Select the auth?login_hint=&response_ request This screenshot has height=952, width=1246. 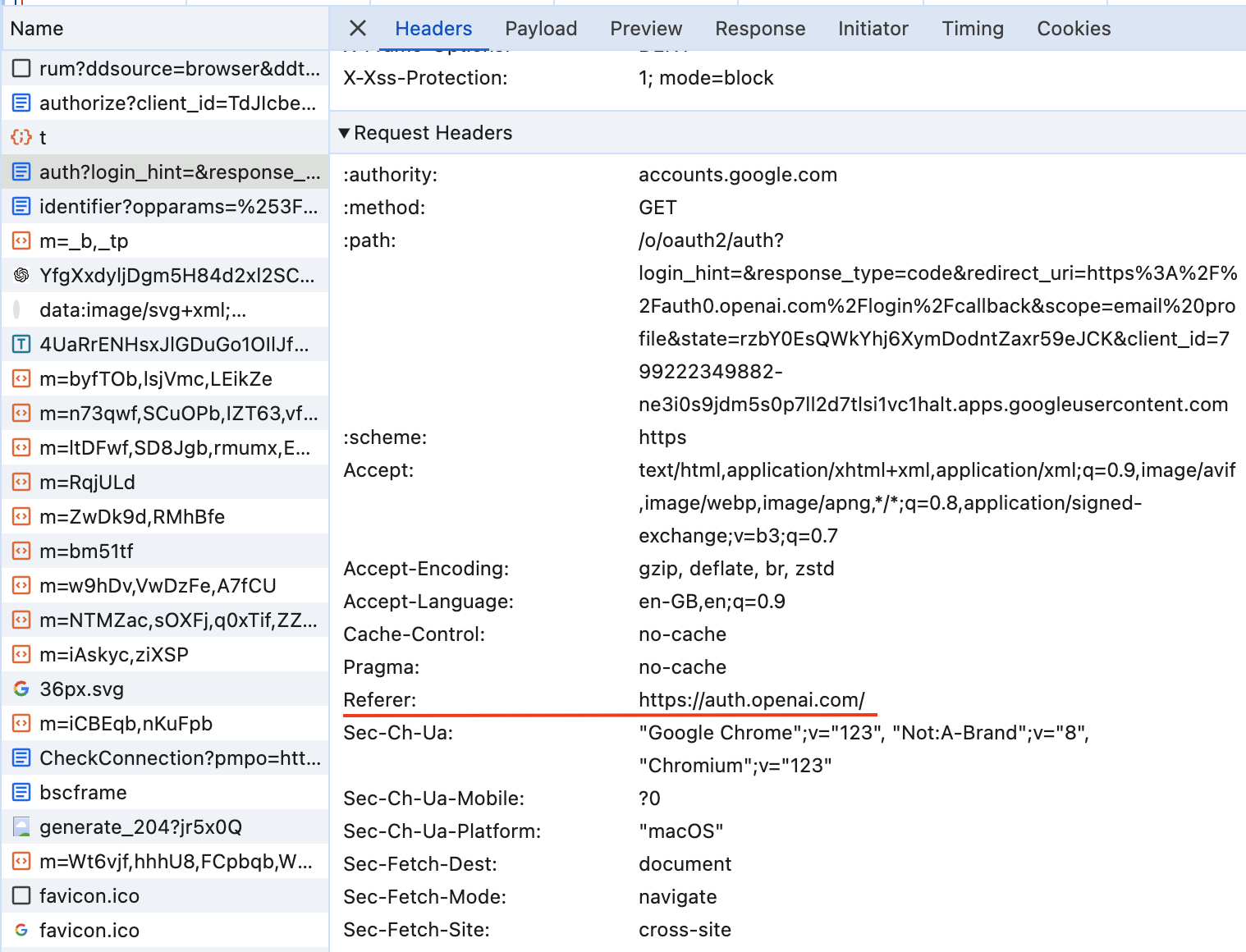point(165,172)
